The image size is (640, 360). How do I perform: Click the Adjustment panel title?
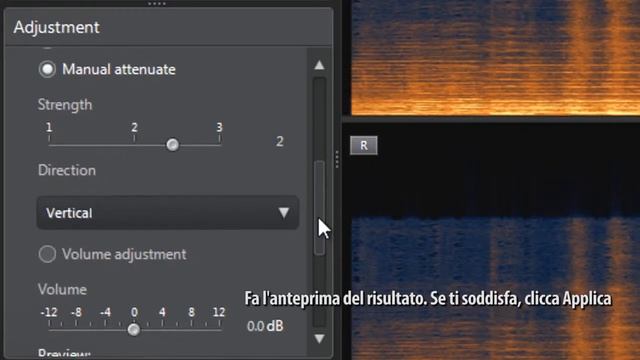[x=56, y=27]
